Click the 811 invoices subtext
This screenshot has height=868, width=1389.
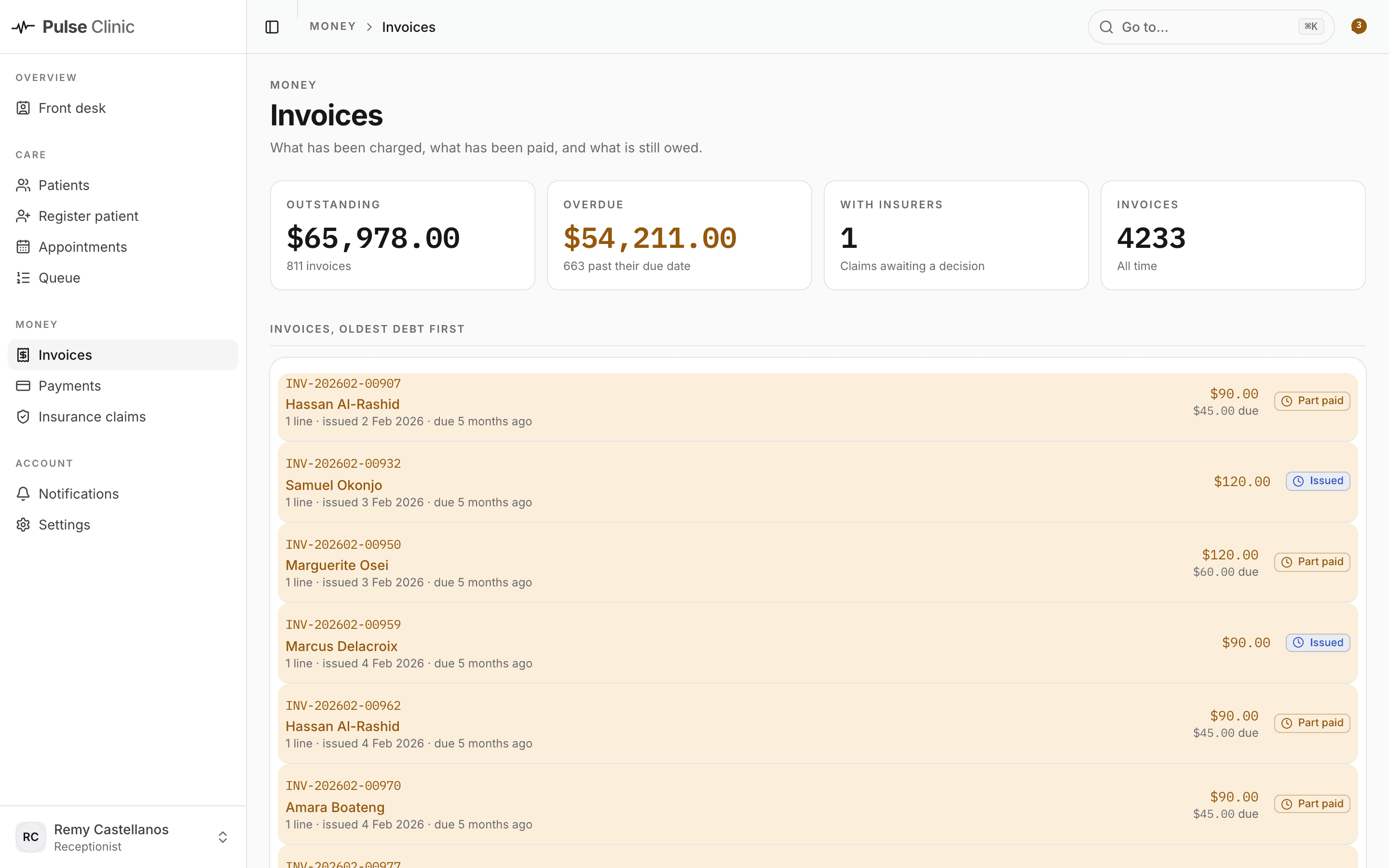(x=318, y=266)
